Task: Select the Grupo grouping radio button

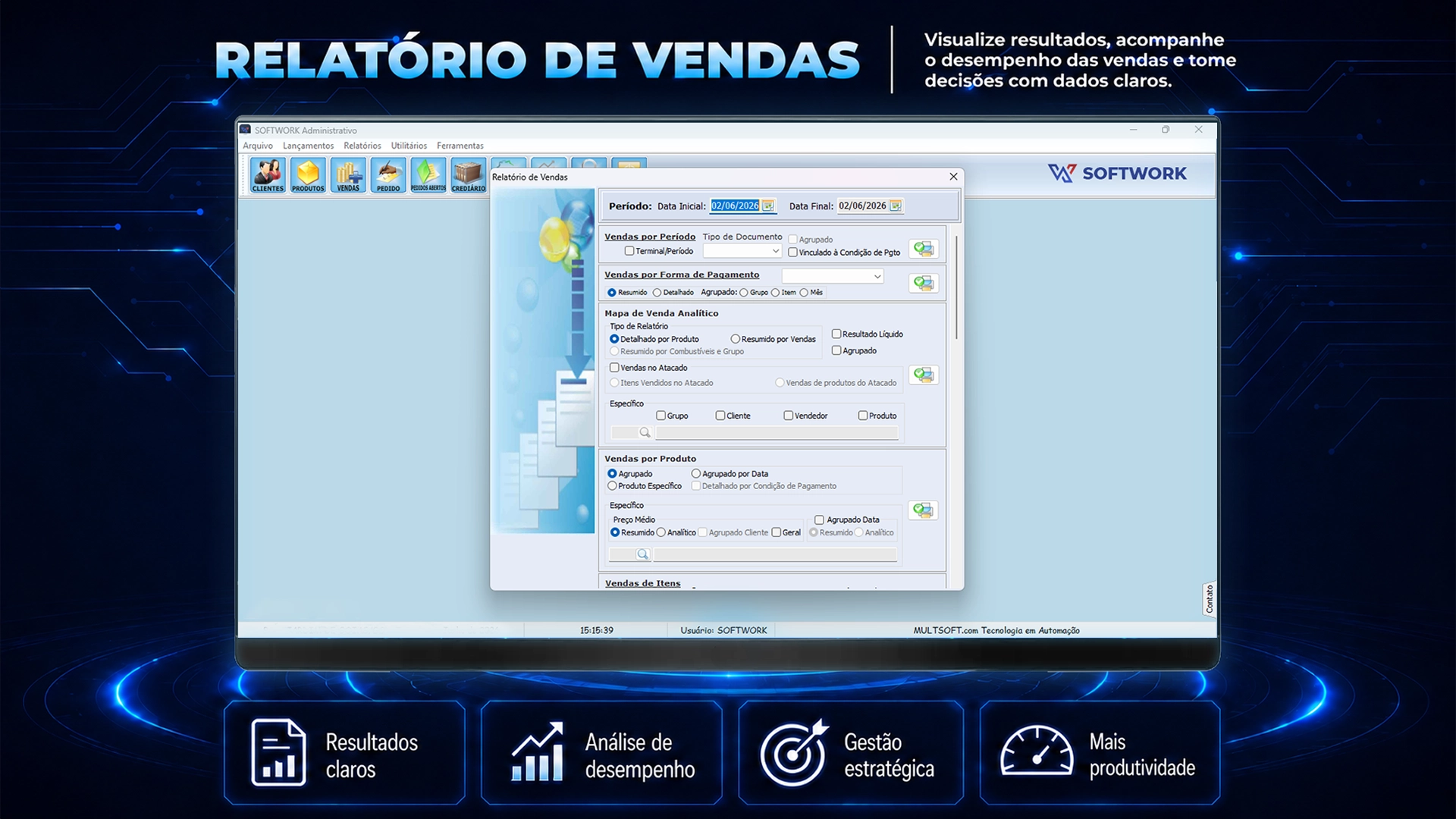Action: pos(744,293)
